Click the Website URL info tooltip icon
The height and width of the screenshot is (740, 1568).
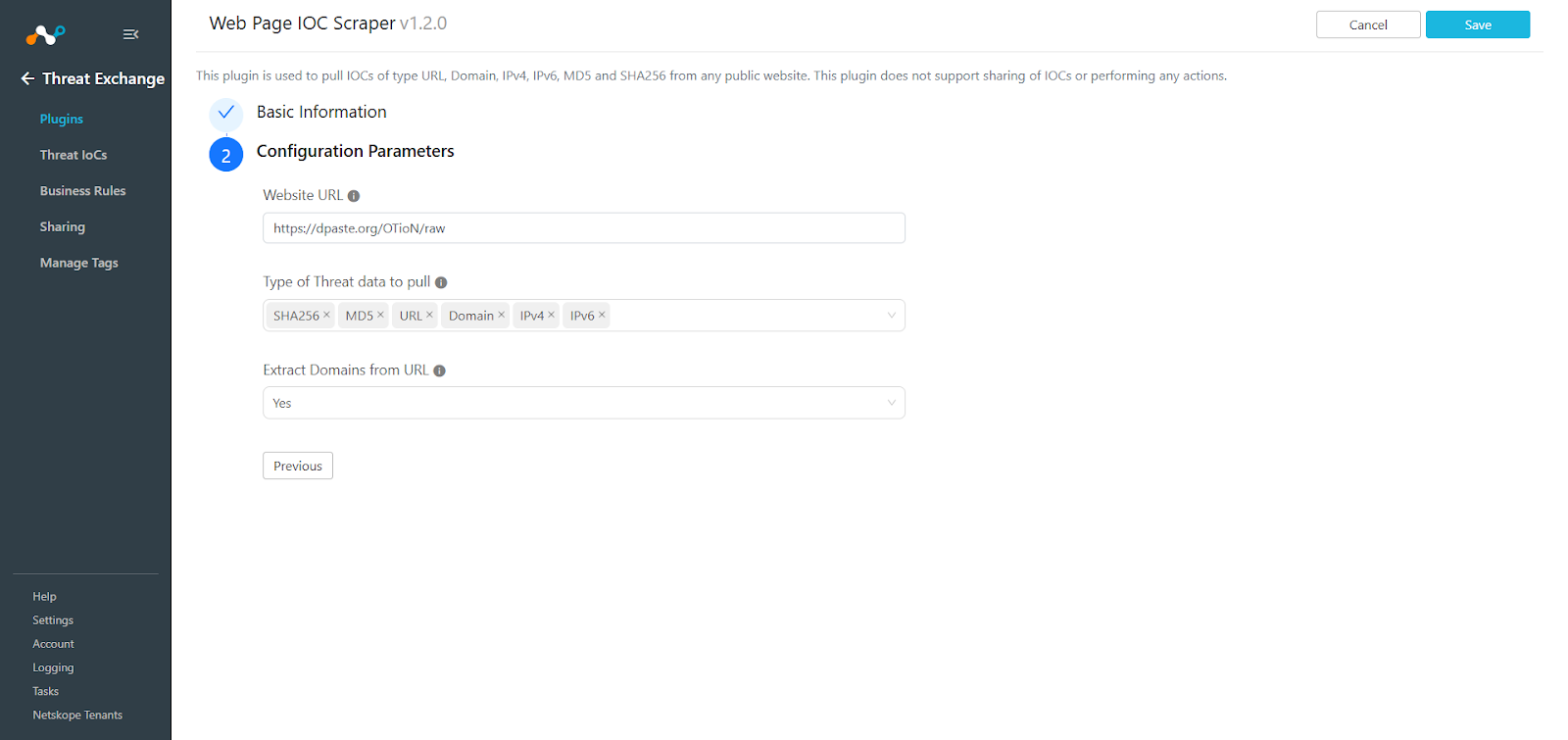(355, 195)
